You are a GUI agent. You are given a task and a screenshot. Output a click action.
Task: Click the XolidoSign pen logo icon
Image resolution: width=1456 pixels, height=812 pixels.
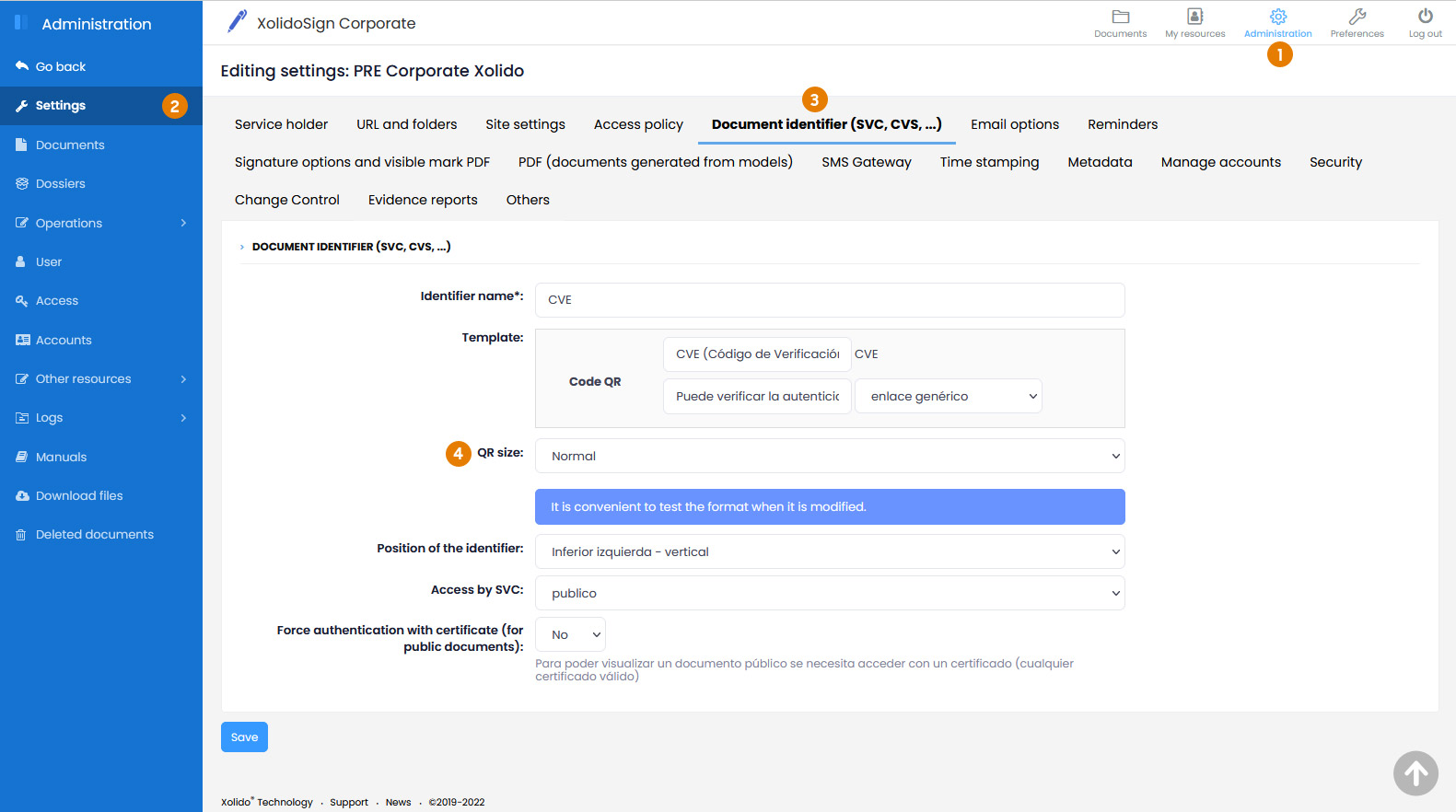237,21
